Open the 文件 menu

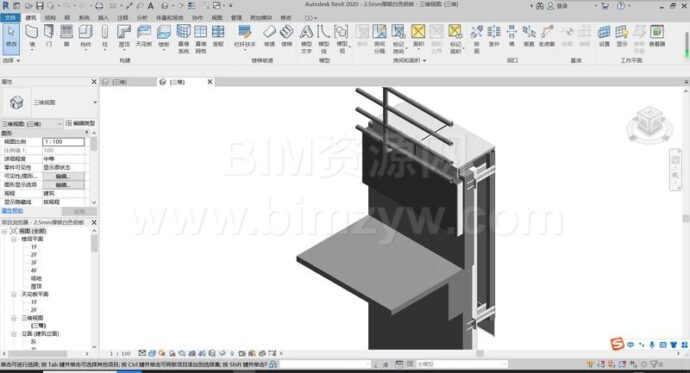[x=10, y=18]
